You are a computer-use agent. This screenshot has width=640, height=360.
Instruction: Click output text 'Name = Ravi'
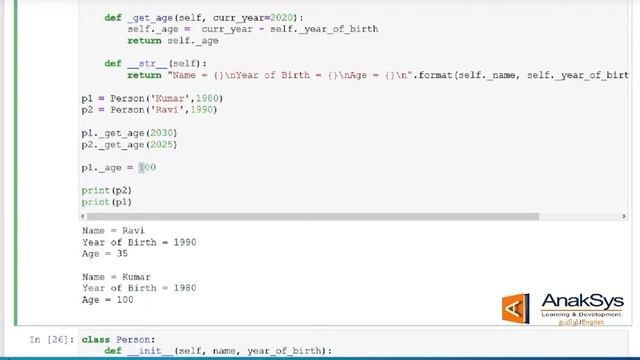click(113, 231)
